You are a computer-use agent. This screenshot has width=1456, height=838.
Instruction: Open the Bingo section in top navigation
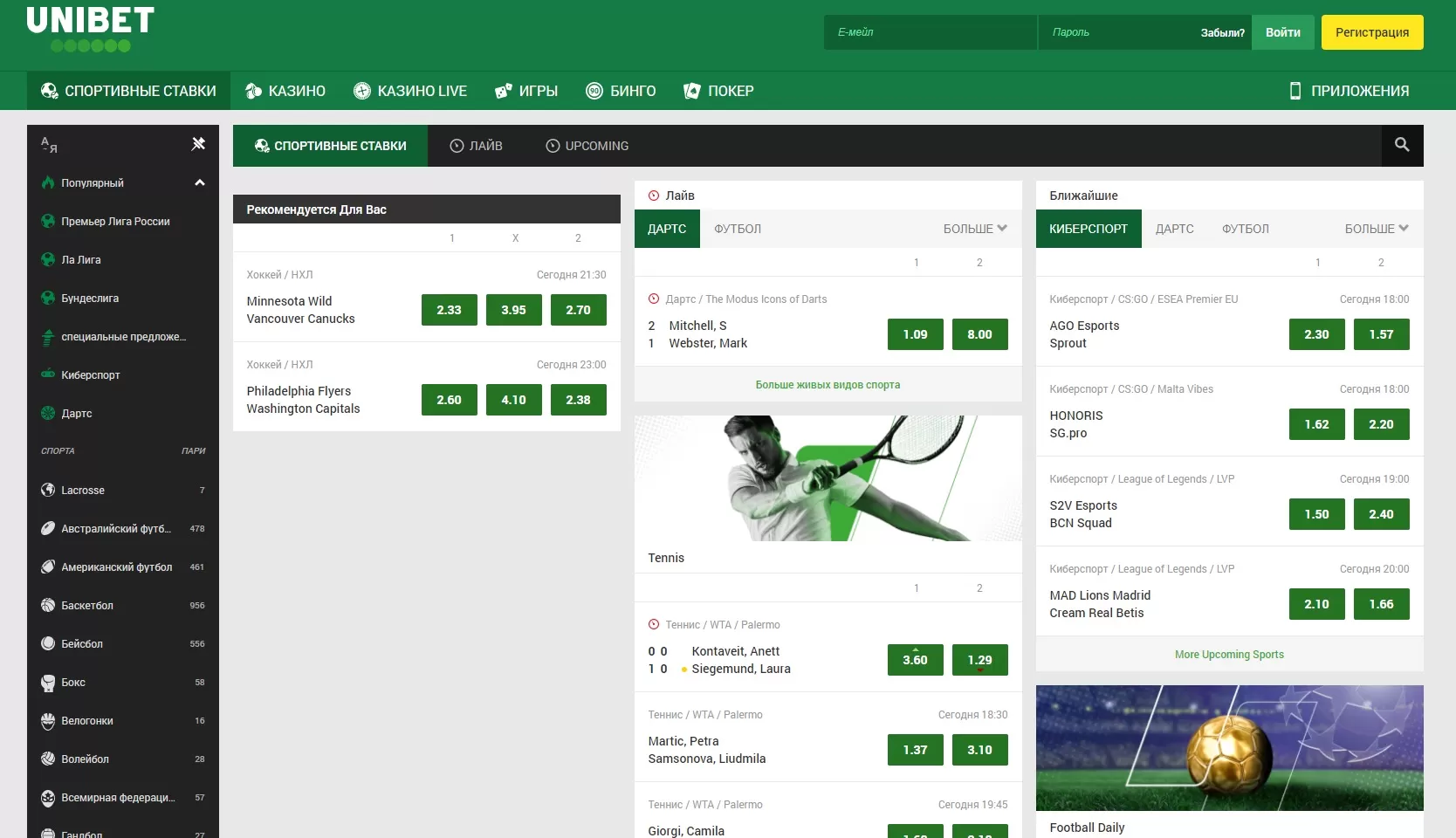tap(621, 91)
